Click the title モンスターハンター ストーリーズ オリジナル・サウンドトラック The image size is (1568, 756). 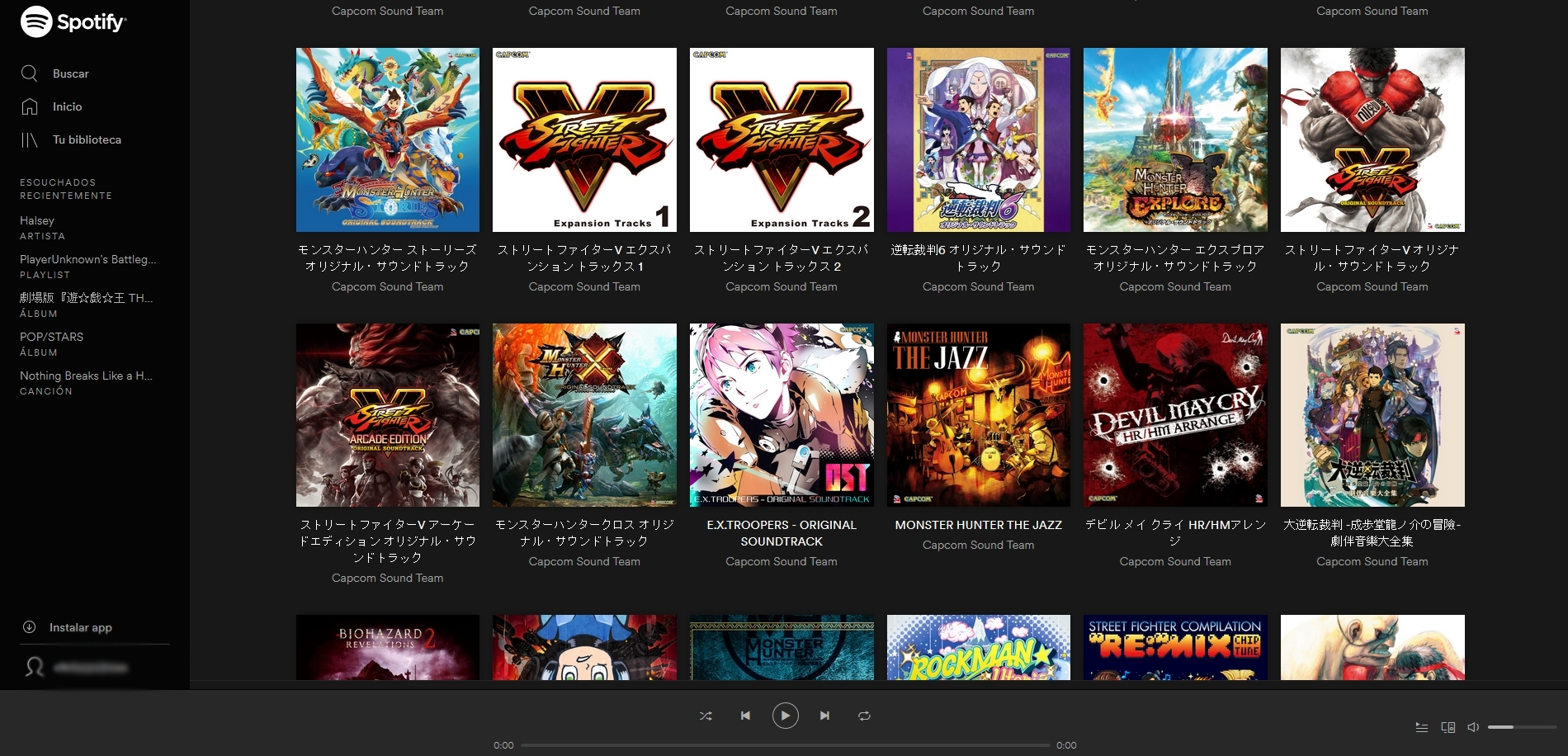pyautogui.click(x=388, y=258)
